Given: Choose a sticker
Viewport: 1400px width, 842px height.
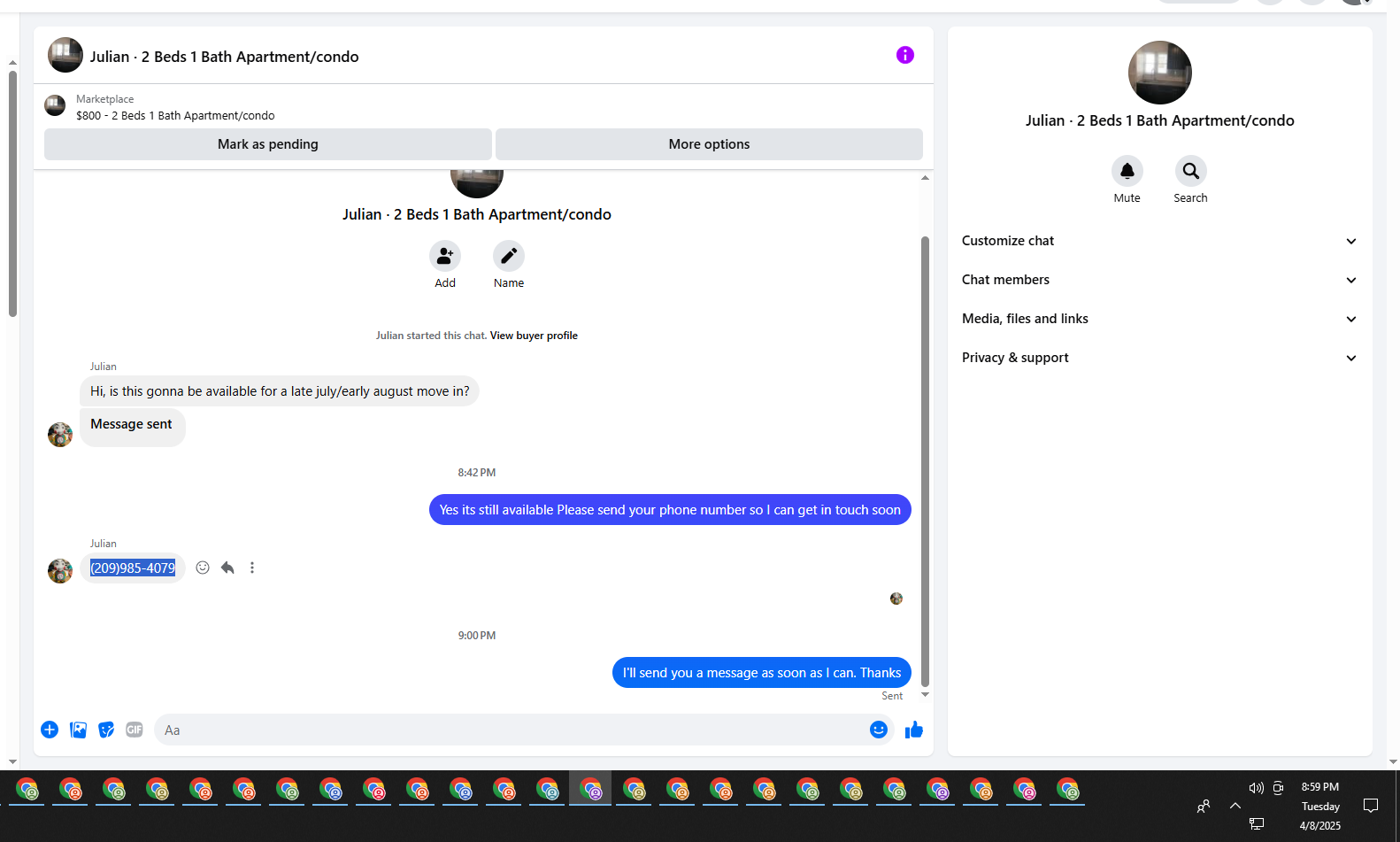Looking at the screenshot, I should click(106, 730).
